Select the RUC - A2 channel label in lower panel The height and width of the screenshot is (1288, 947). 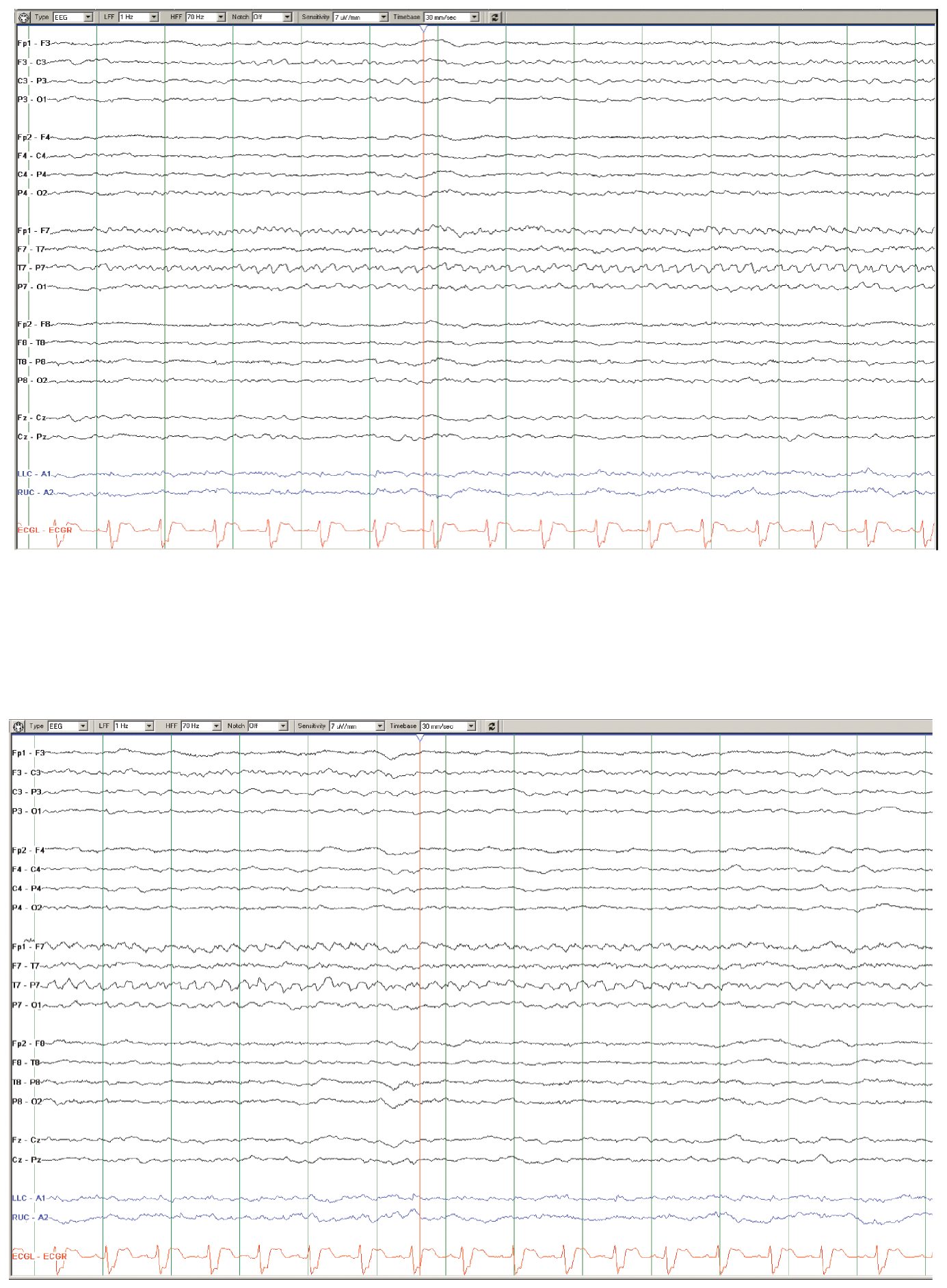click(30, 1217)
